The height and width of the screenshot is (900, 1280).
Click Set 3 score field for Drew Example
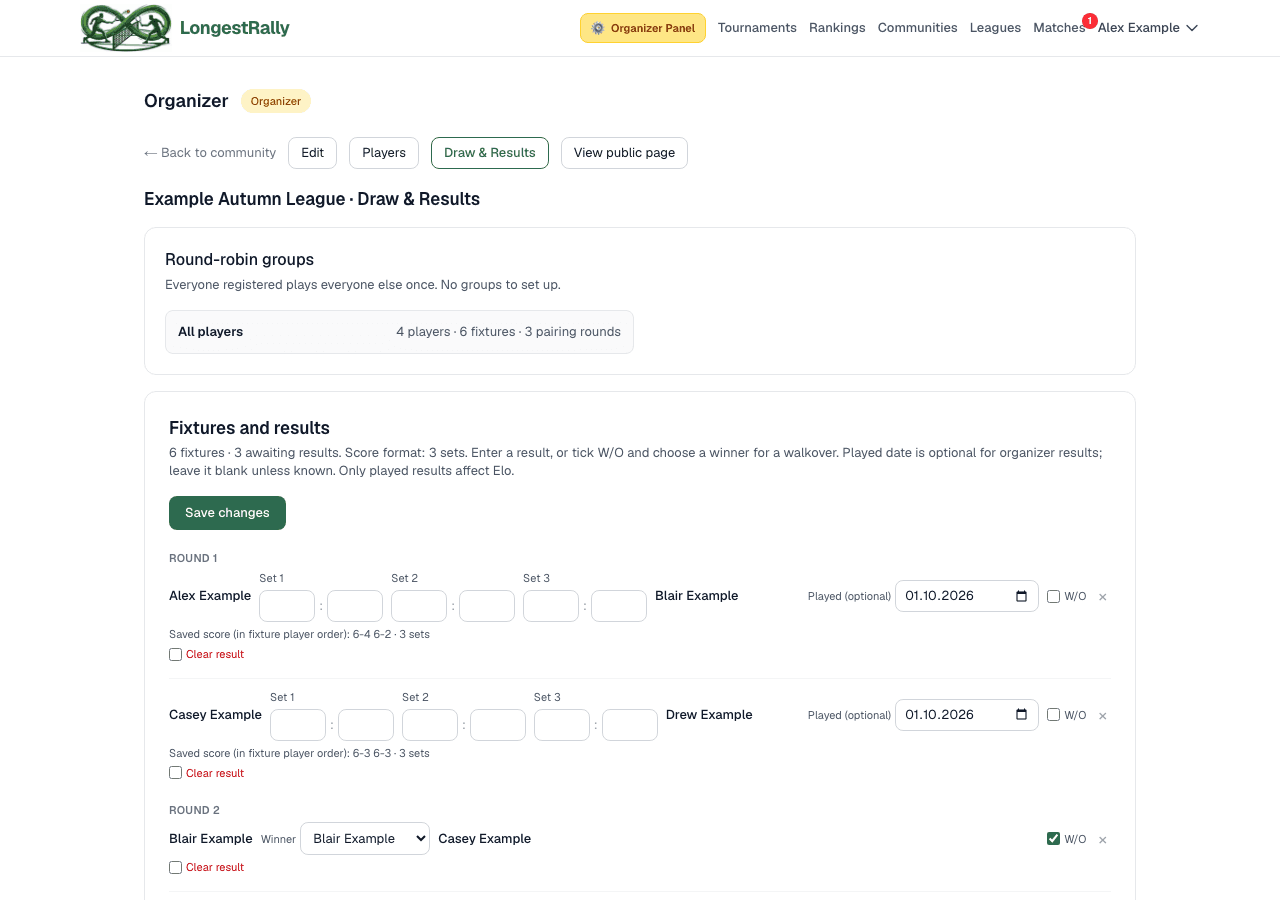click(x=630, y=725)
